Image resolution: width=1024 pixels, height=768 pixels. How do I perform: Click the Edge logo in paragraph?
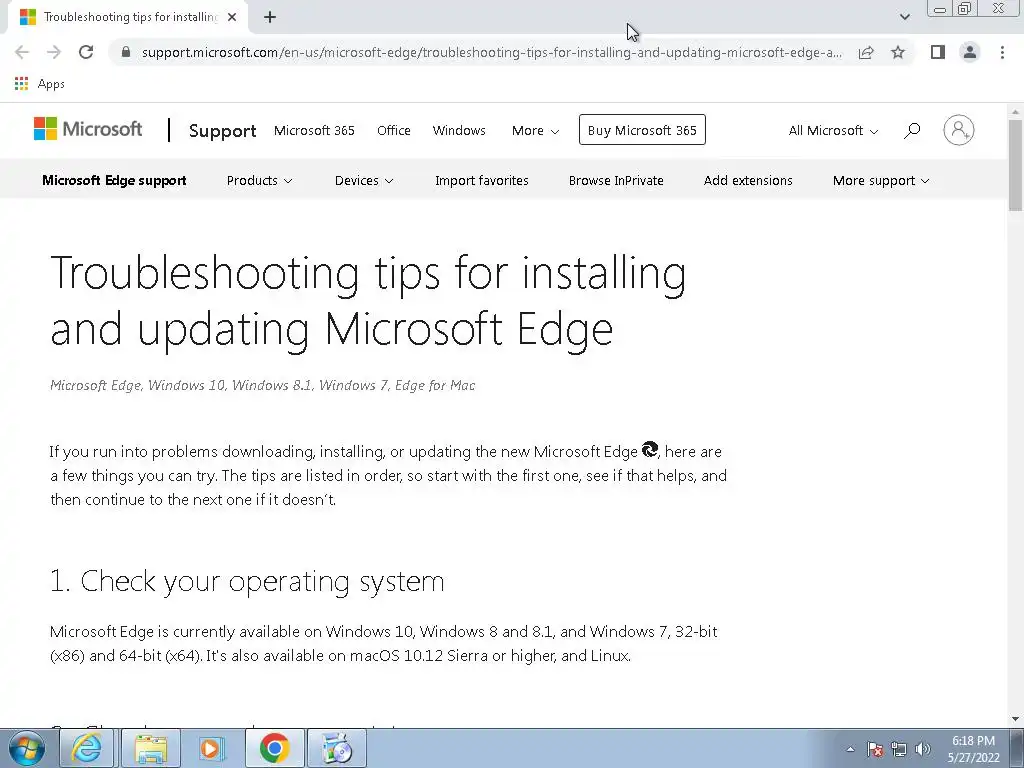coord(650,449)
